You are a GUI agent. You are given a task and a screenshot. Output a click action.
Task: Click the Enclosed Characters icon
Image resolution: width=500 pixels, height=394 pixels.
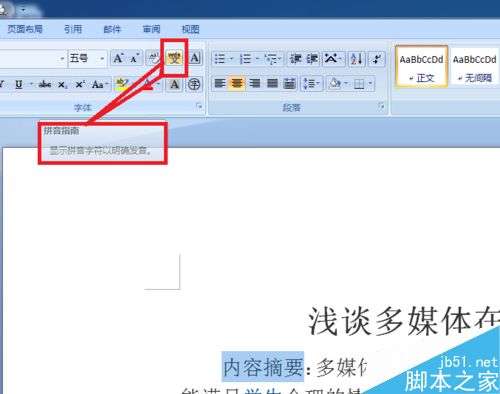194,84
